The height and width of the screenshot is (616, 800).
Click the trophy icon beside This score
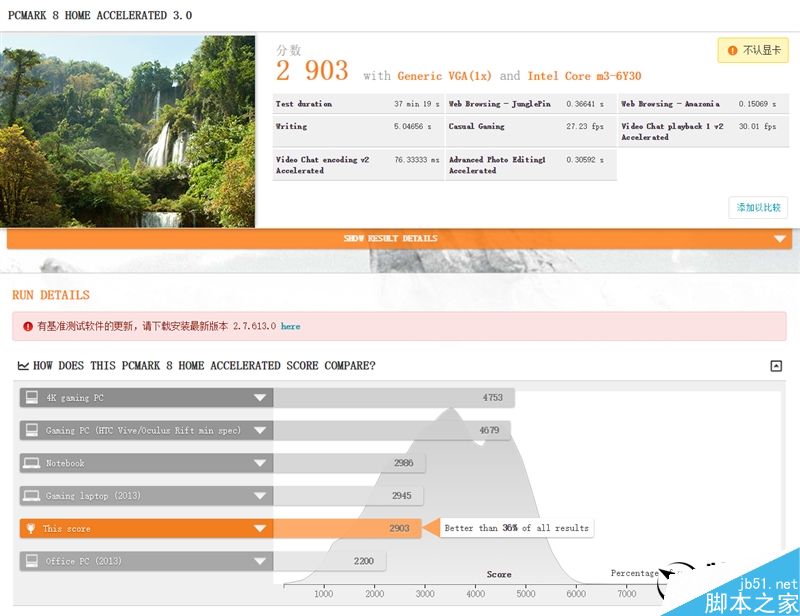click(31, 528)
